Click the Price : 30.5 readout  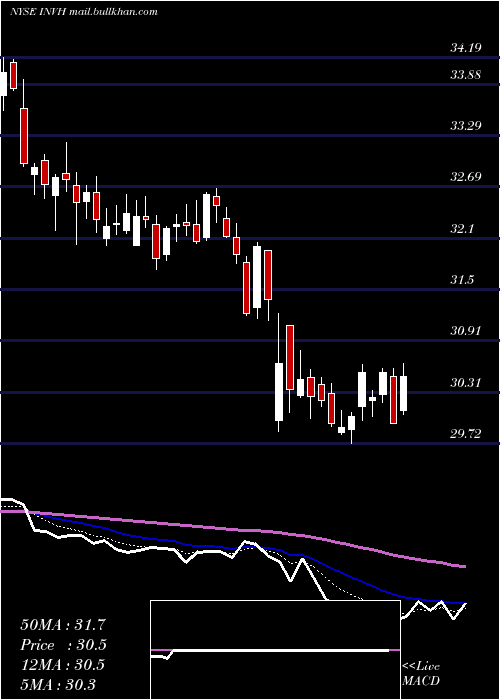point(64,645)
